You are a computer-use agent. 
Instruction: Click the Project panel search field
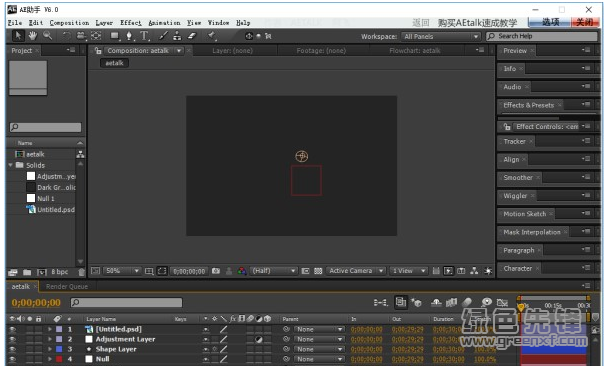[45, 127]
